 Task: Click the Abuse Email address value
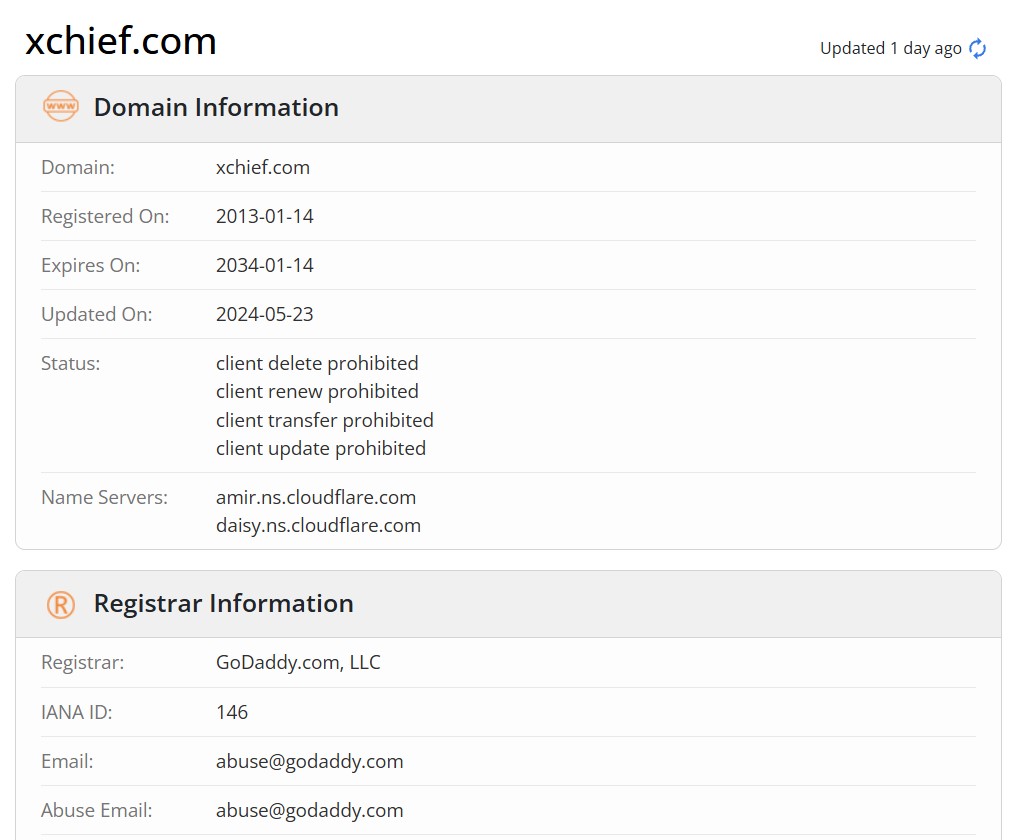(x=309, y=811)
